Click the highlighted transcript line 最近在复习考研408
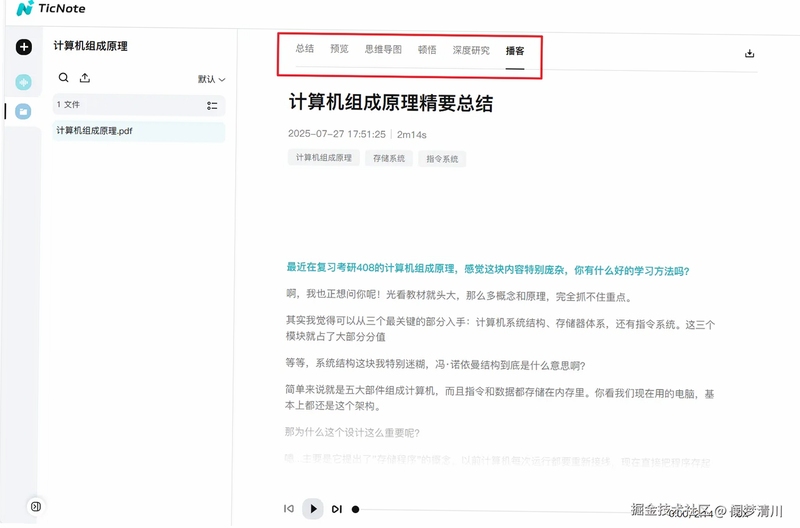This screenshot has height=528, width=800. [x=488, y=269]
